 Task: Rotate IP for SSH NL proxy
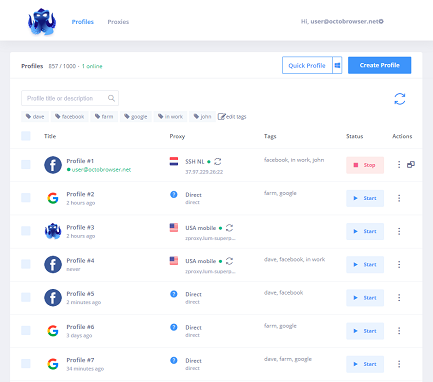(218, 162)
